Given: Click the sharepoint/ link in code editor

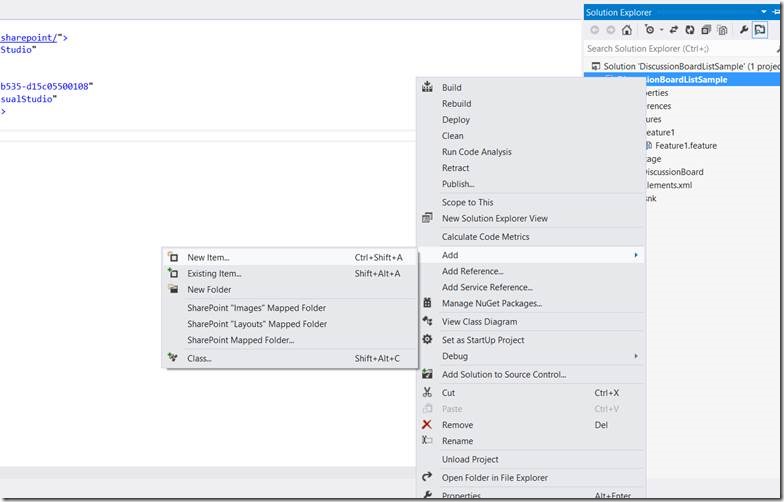Looking at the screenshot, I should (x=29, y=38).
